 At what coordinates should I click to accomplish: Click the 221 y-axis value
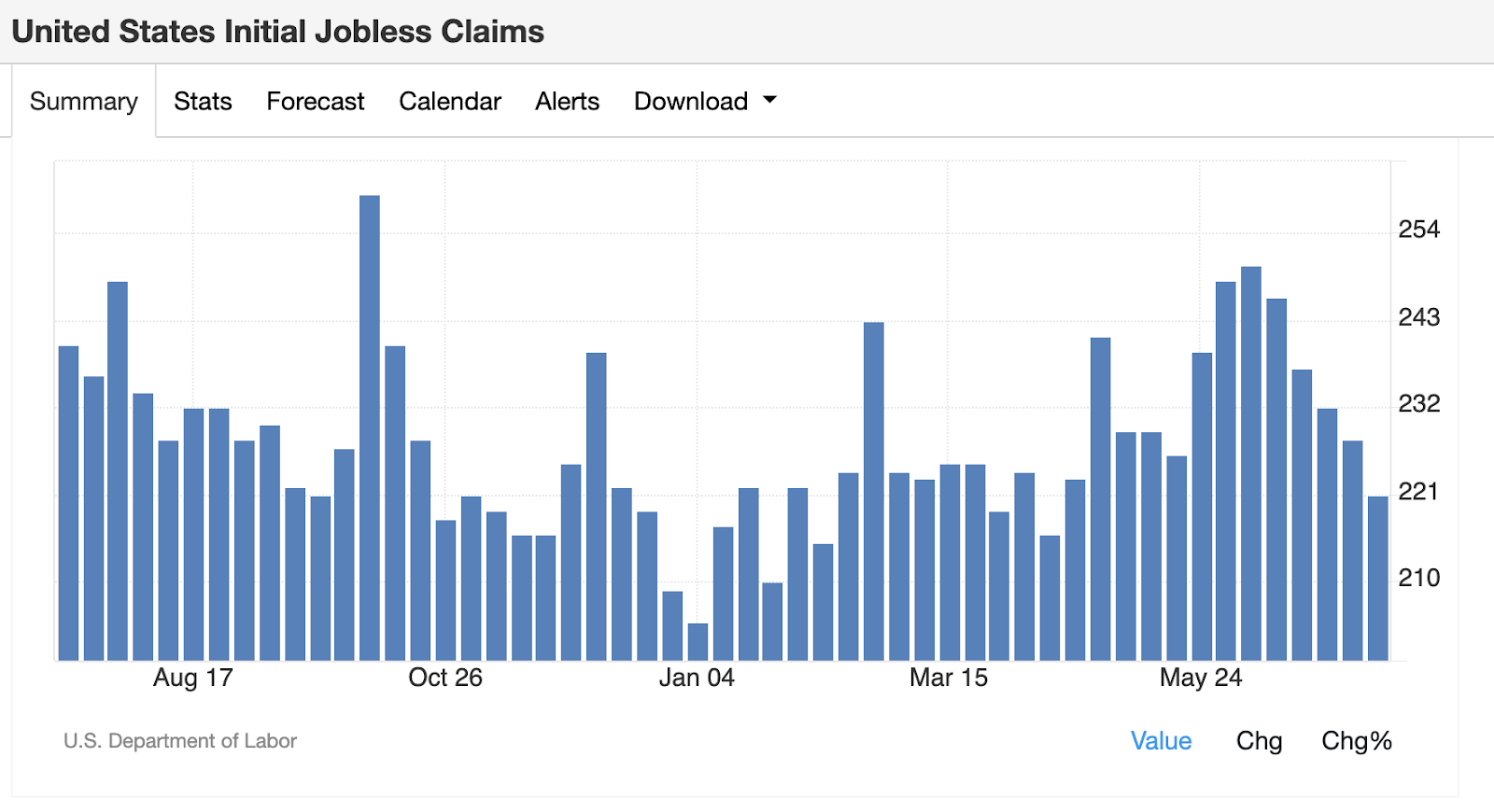point(1418,491)
